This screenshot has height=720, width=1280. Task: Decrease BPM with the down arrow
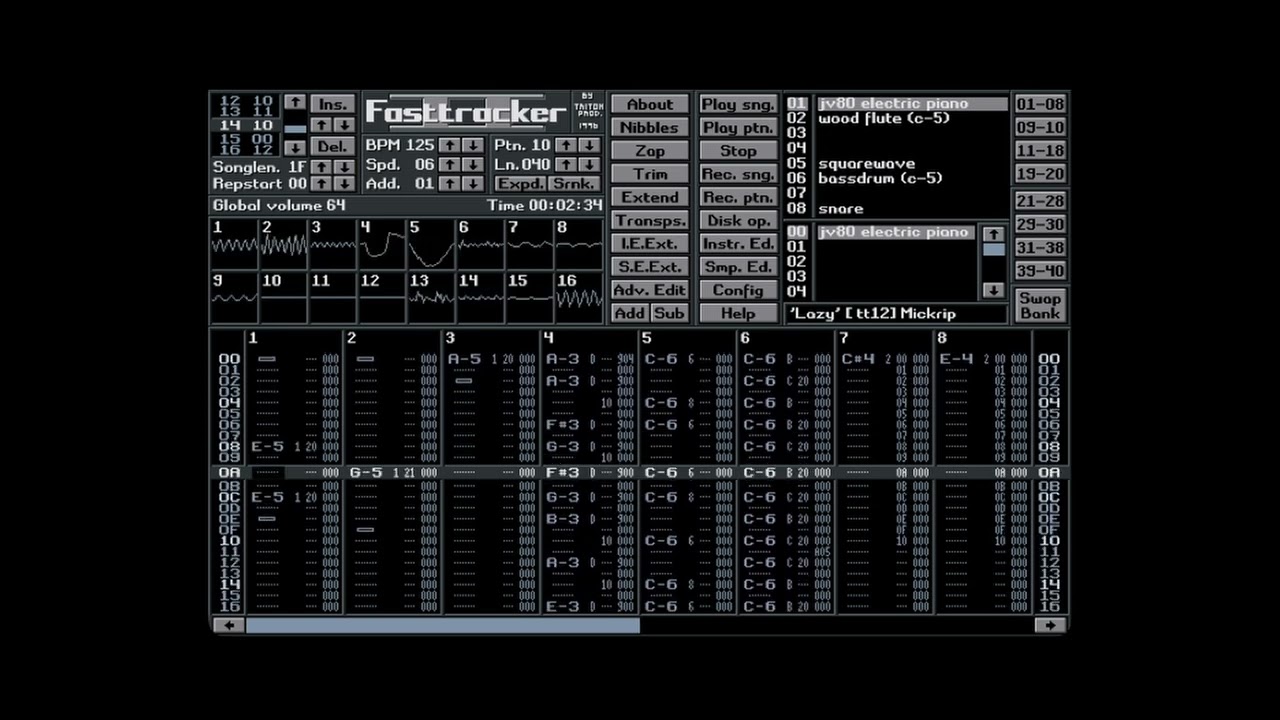pos(472,146)
